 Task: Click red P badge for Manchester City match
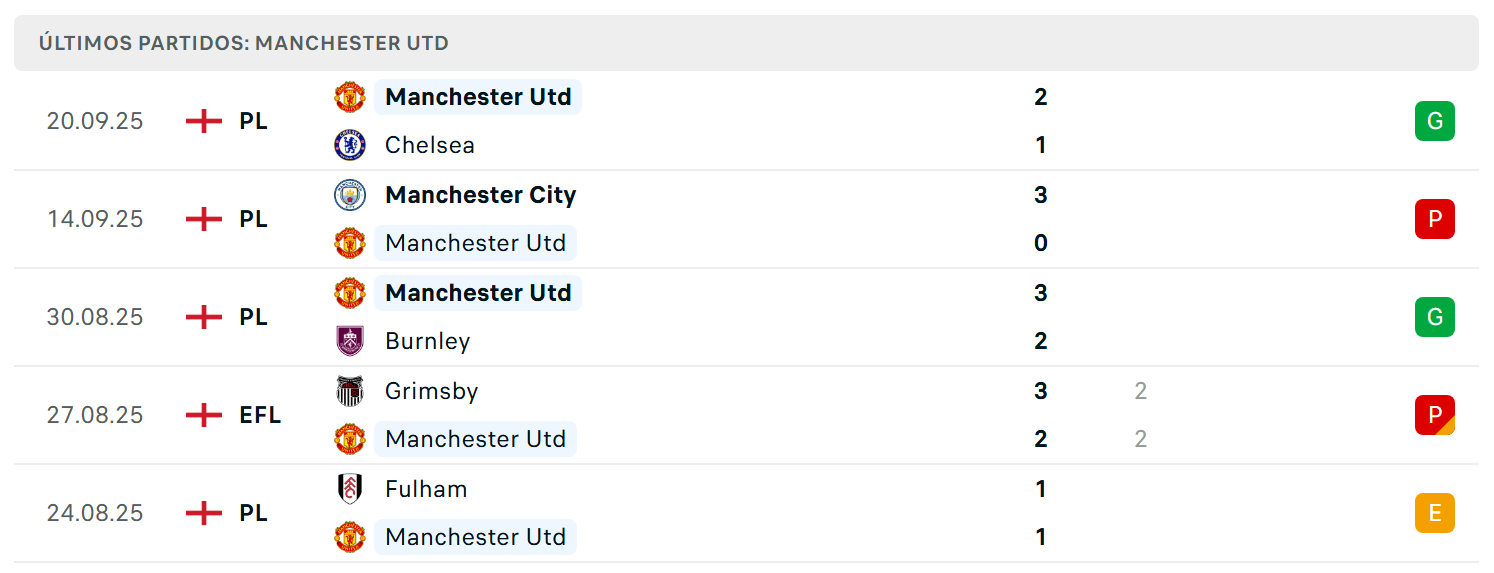(x=1435, y=219)
